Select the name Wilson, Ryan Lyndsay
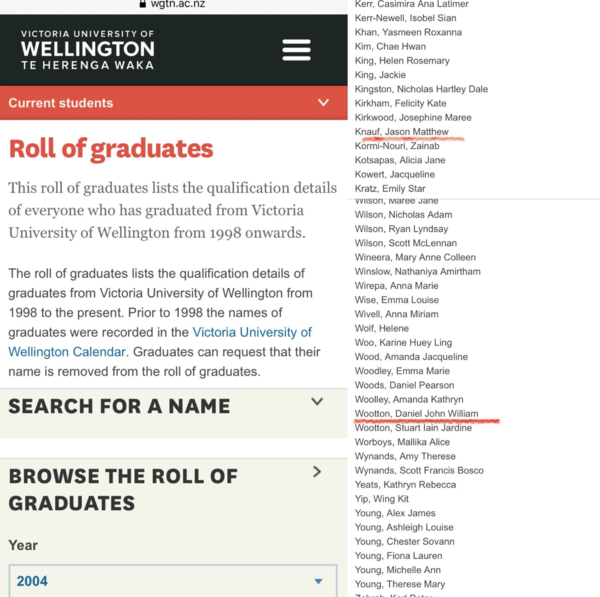This screenshot has height=597, width=600. (401, 228)
